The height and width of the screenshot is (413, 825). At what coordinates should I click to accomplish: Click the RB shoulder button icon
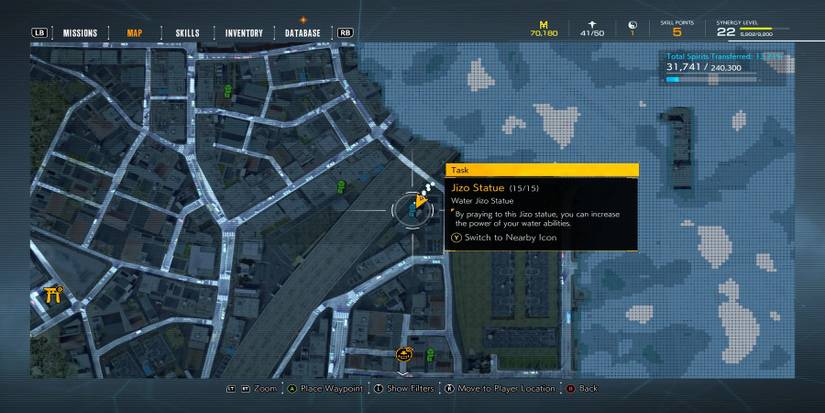(345, 33)
